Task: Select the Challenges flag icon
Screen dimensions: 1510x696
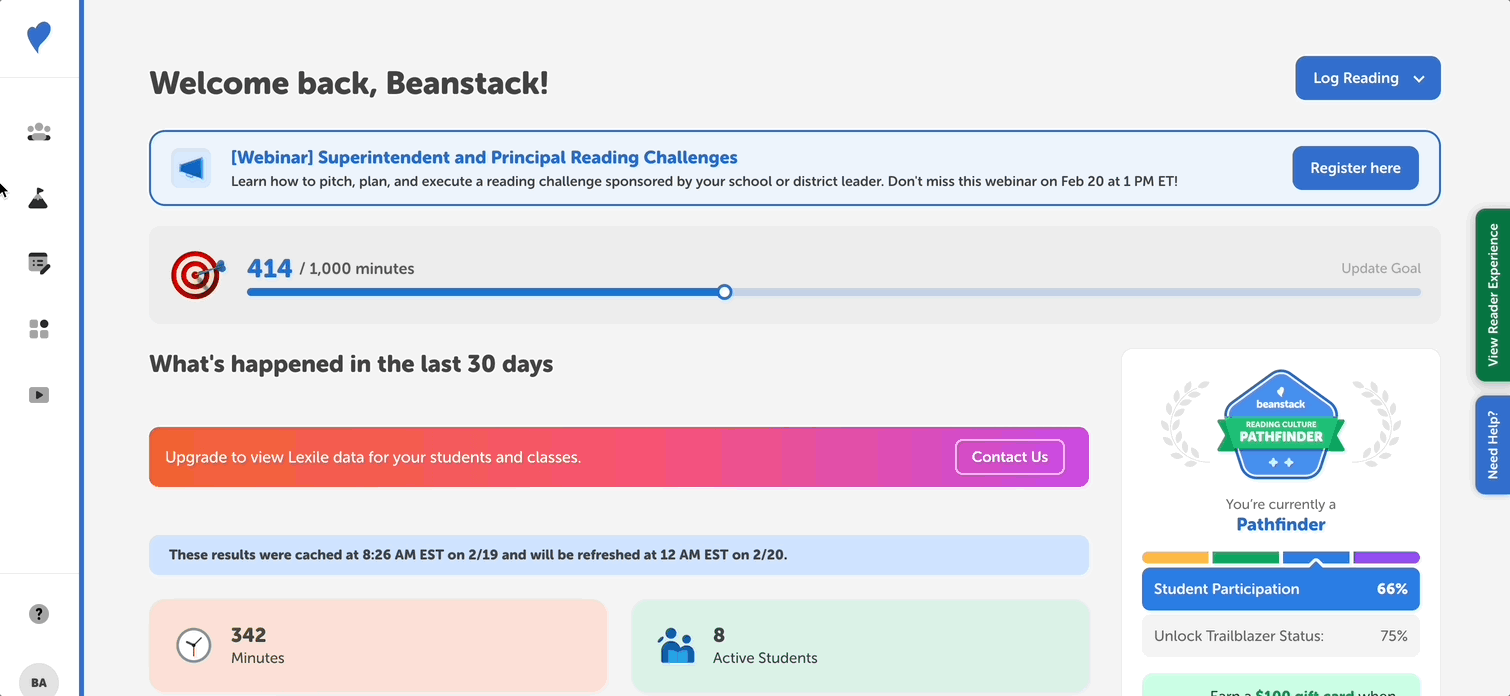Action: [38, 197]
